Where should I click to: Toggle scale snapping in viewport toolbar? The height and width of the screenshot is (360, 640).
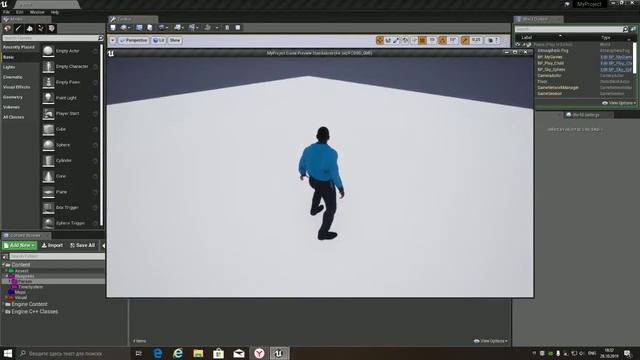point(465,40)
